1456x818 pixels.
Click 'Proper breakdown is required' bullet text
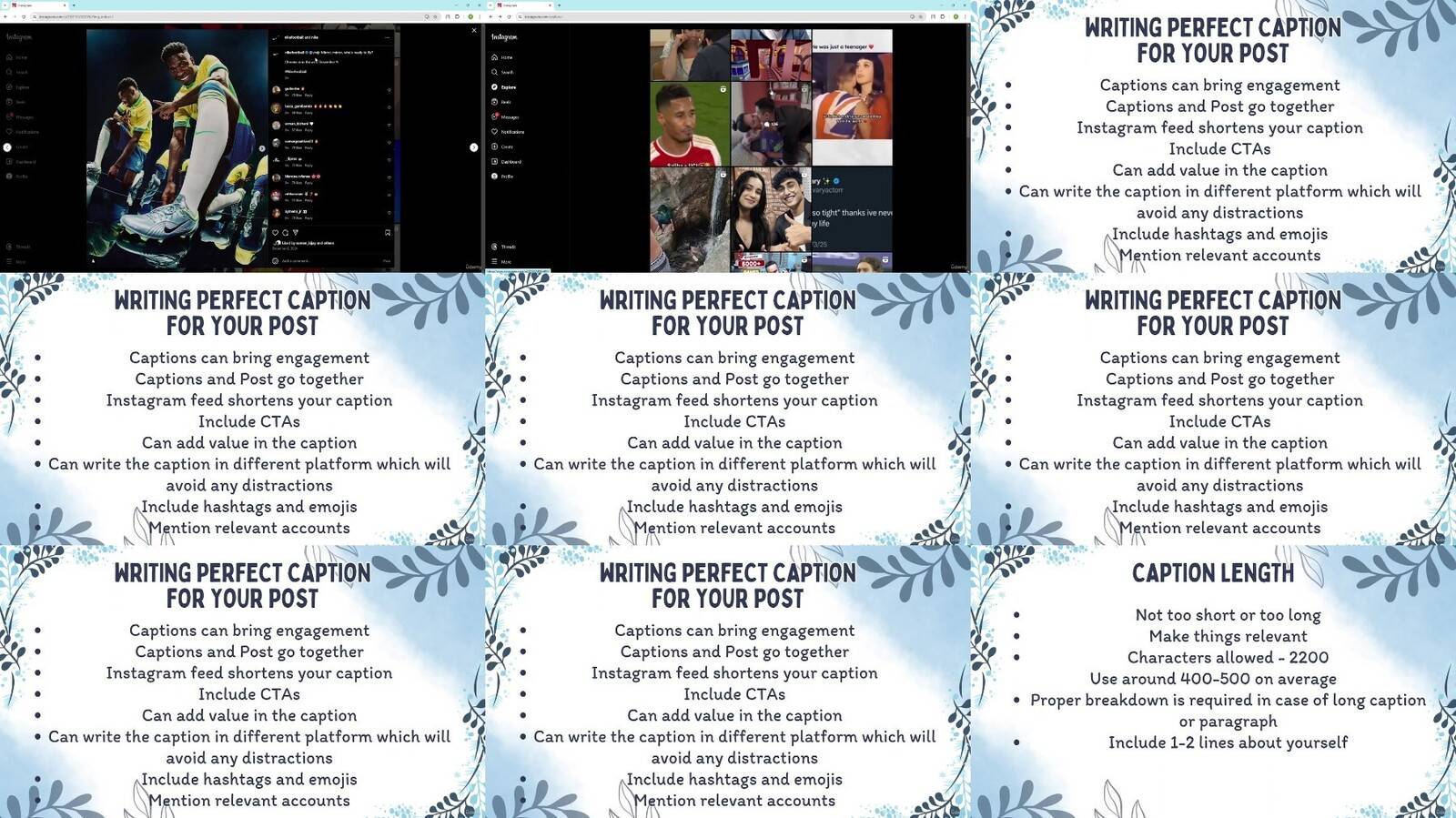coord(1228,711)
